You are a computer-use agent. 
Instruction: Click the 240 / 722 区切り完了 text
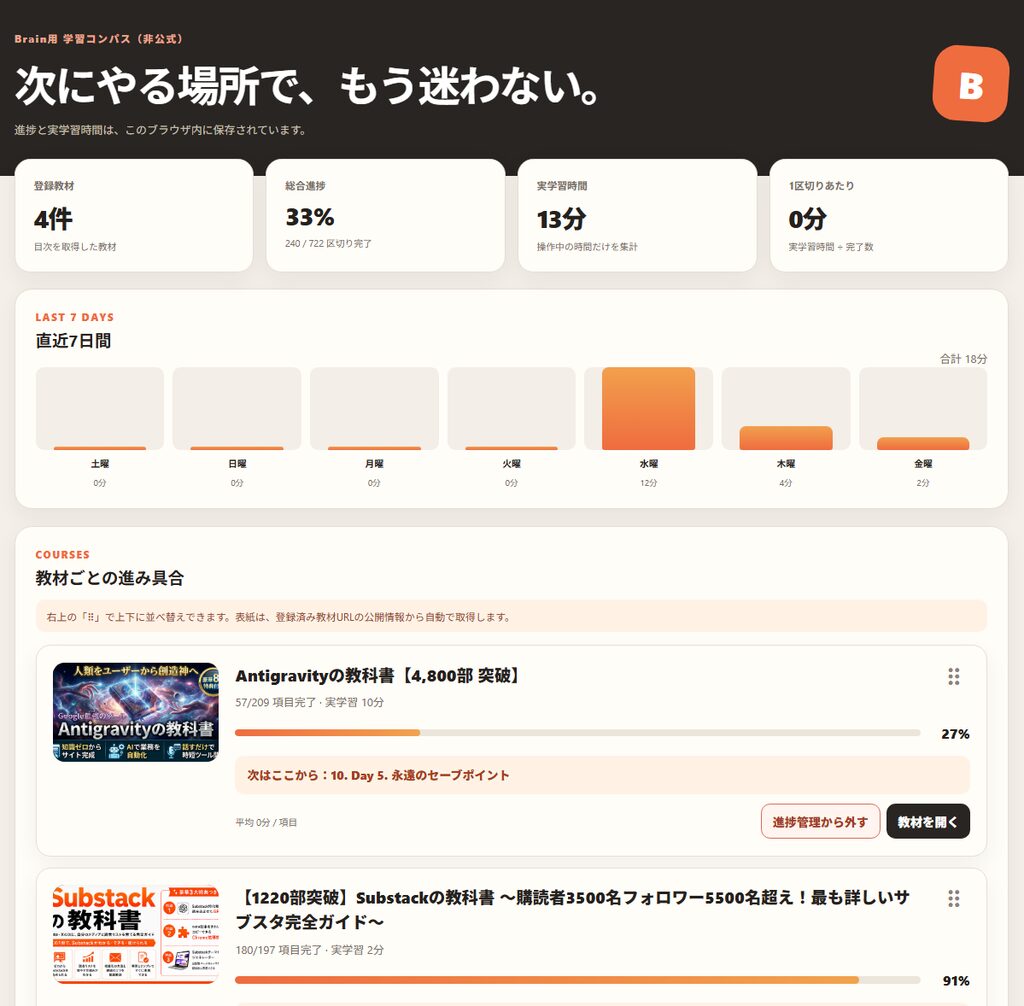click(x=328, y=244)
